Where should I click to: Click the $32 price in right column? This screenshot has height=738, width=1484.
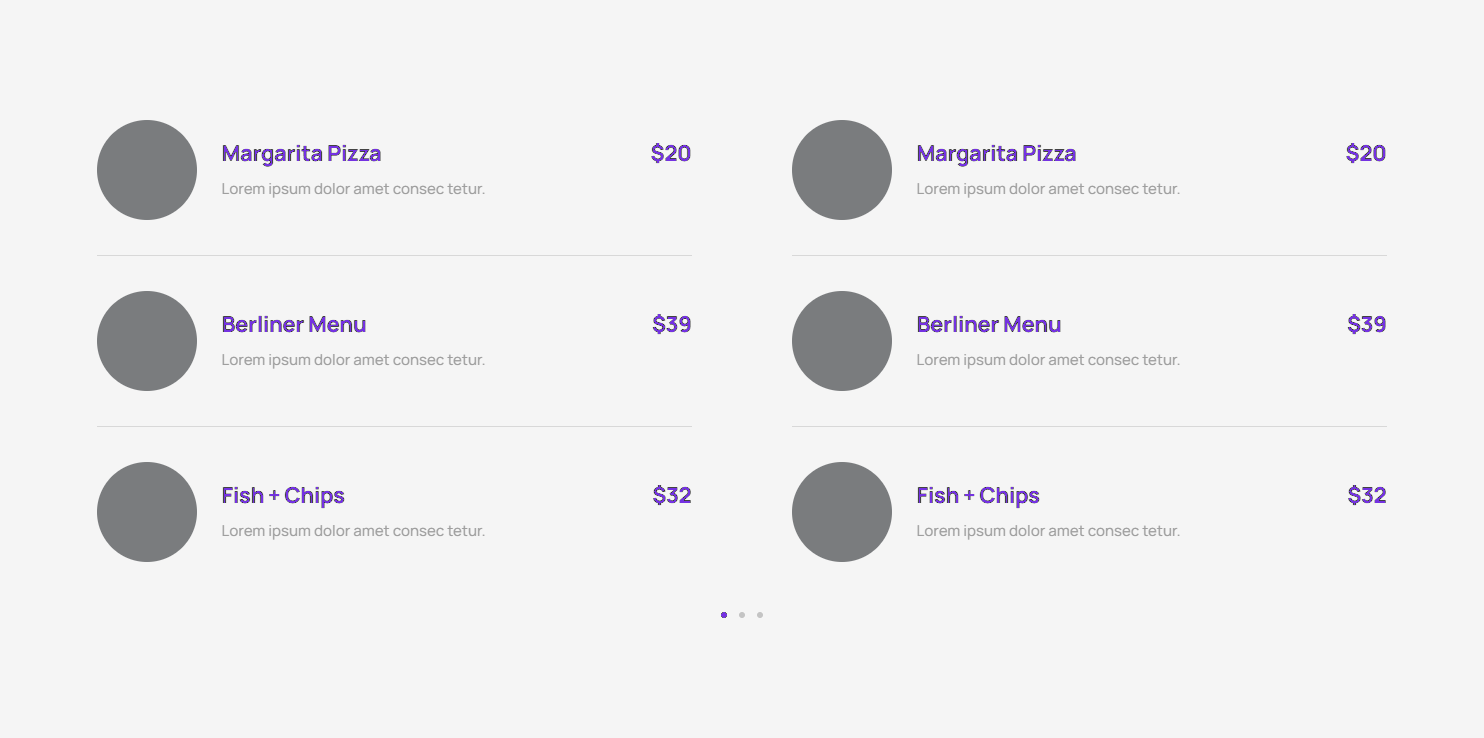pos(1367,496)
